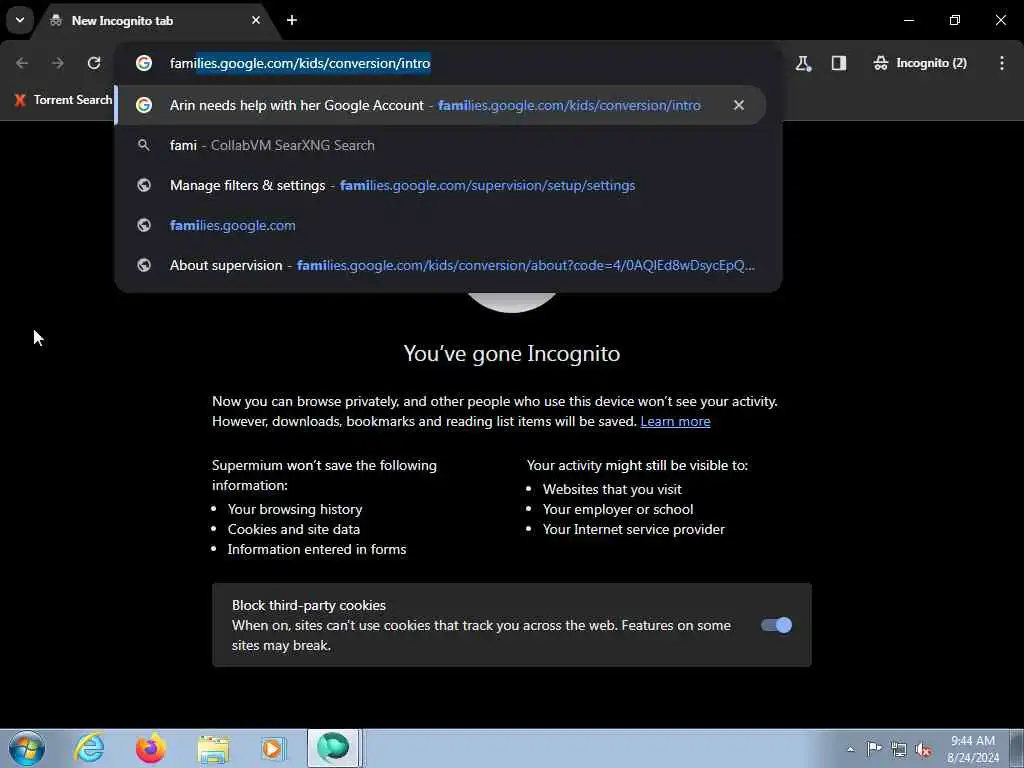
Task: Click the globe icon beside Manage filters suggestion
Action: [x=144, y=185]
